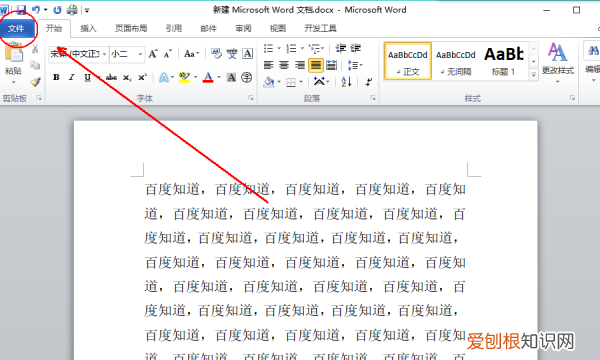
Task: Click the Shrink Font icon
Action: click(x=168, y=54)
